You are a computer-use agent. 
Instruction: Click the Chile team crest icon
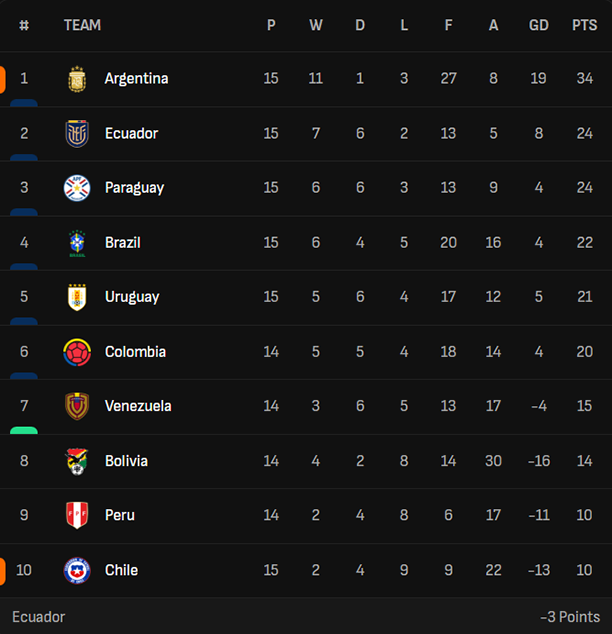tap(77, 570)
